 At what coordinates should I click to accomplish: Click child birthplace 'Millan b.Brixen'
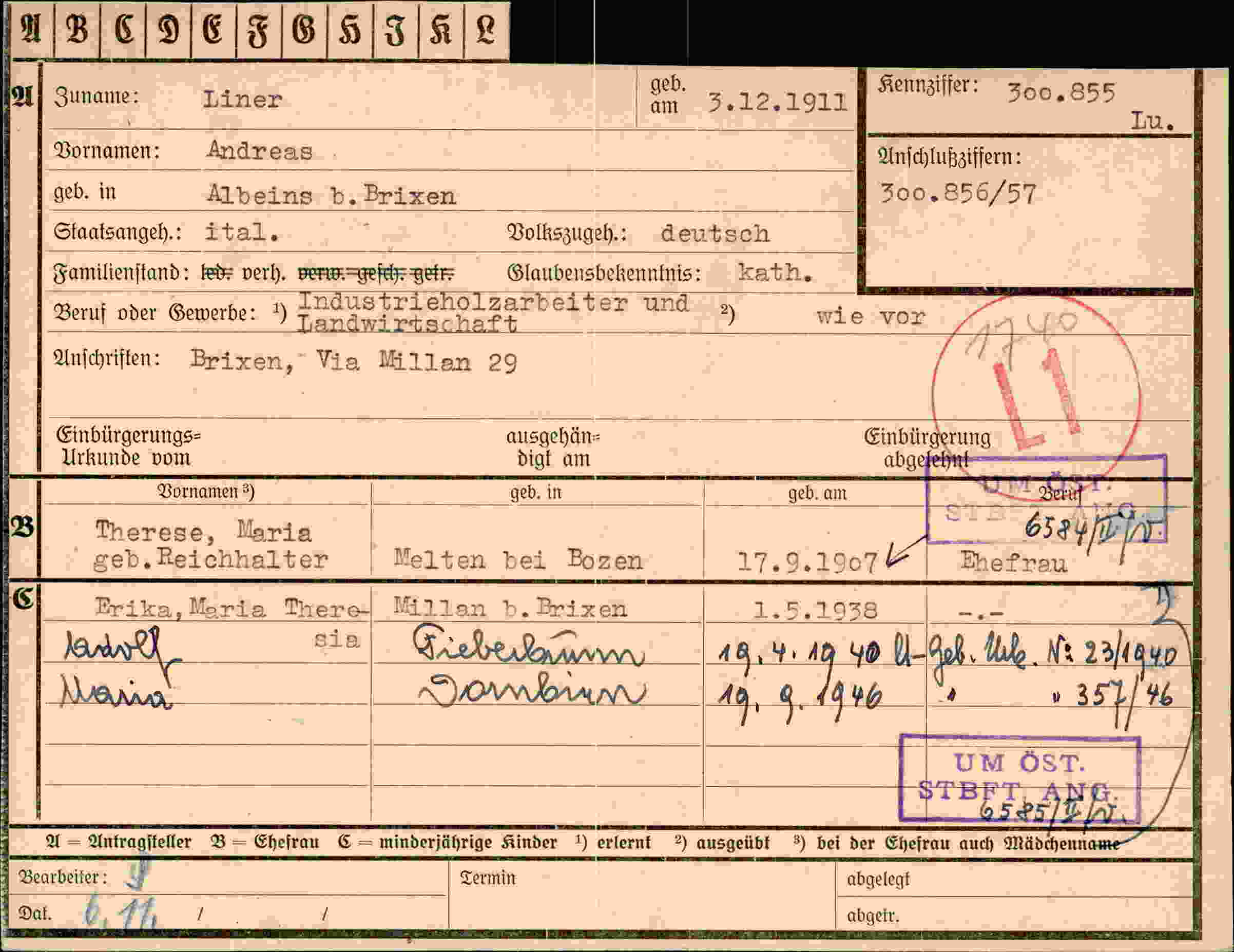pyautogui.click(x=510, y=608)
